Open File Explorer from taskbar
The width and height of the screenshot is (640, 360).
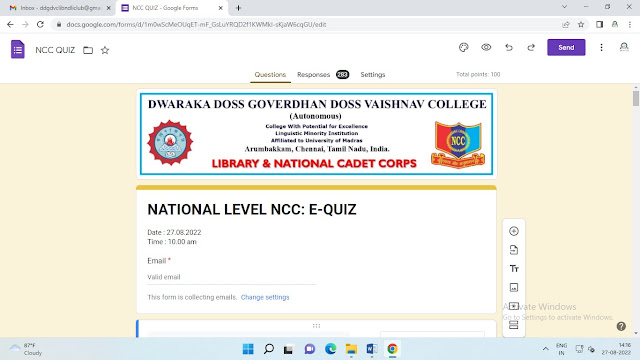pyautogui.click(x=351, y=349)
